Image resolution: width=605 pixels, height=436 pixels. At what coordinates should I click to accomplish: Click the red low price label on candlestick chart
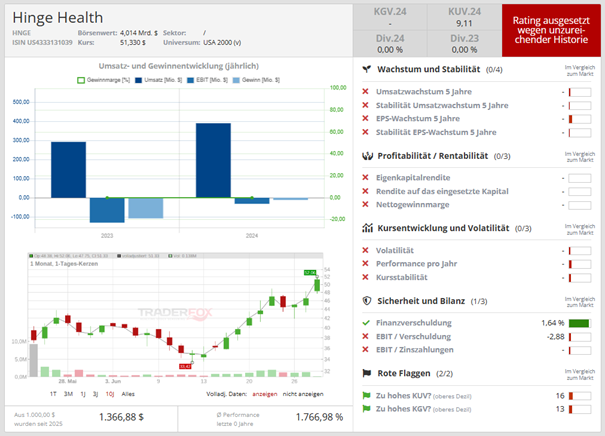185,366
